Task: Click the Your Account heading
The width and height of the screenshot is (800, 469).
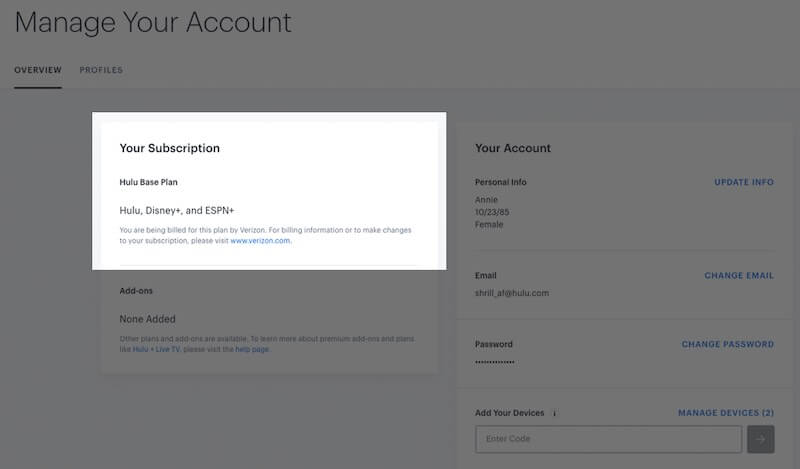Action: [x=512, y=148]
